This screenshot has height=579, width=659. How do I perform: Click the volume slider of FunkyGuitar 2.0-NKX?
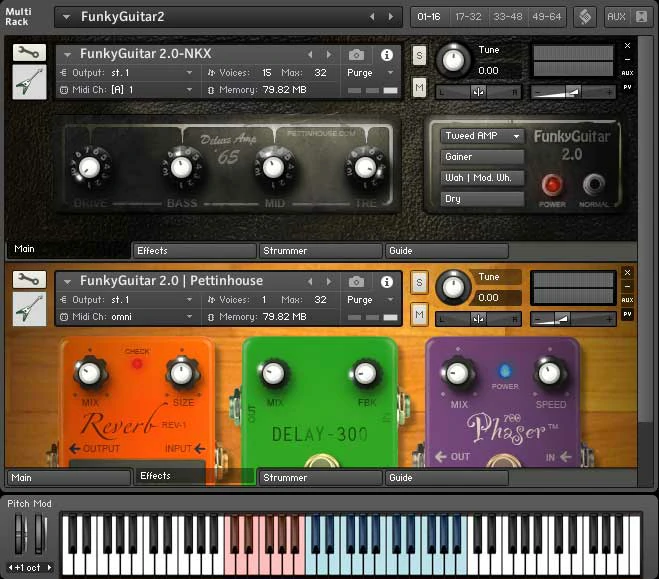click(572, 92)
